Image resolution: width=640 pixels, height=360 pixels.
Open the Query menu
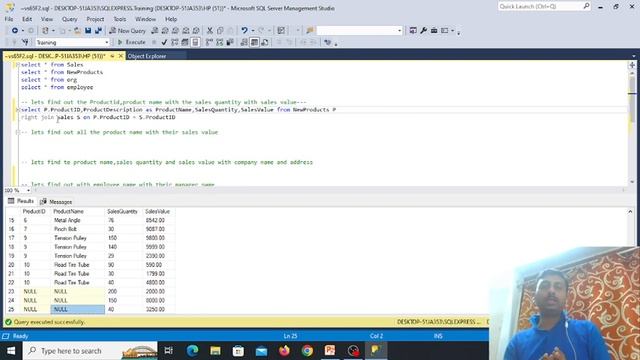coord(69,19)
